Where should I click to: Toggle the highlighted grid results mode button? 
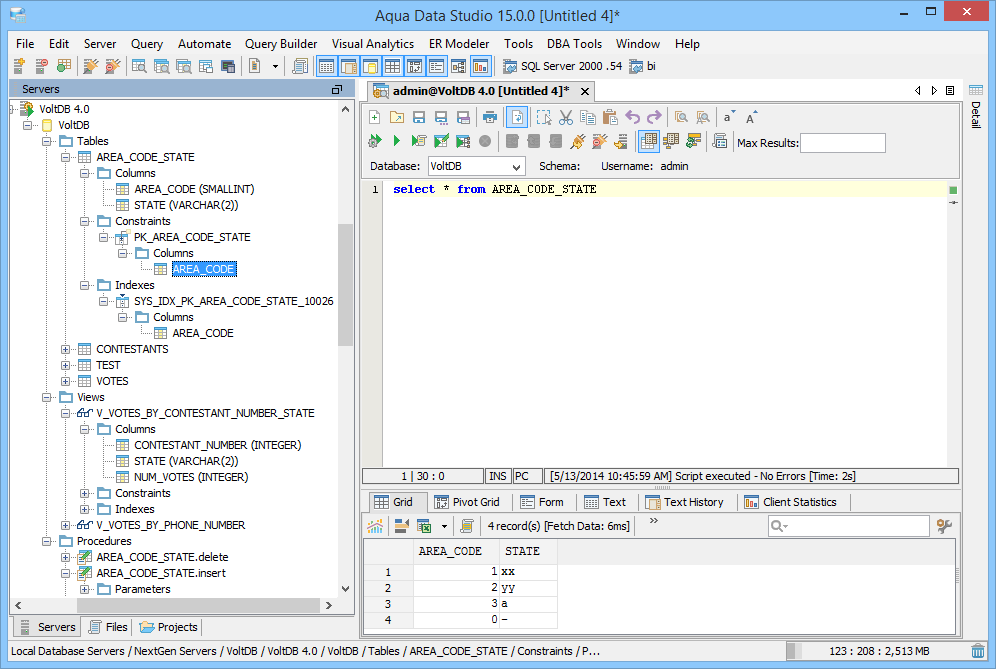(649, 141)
